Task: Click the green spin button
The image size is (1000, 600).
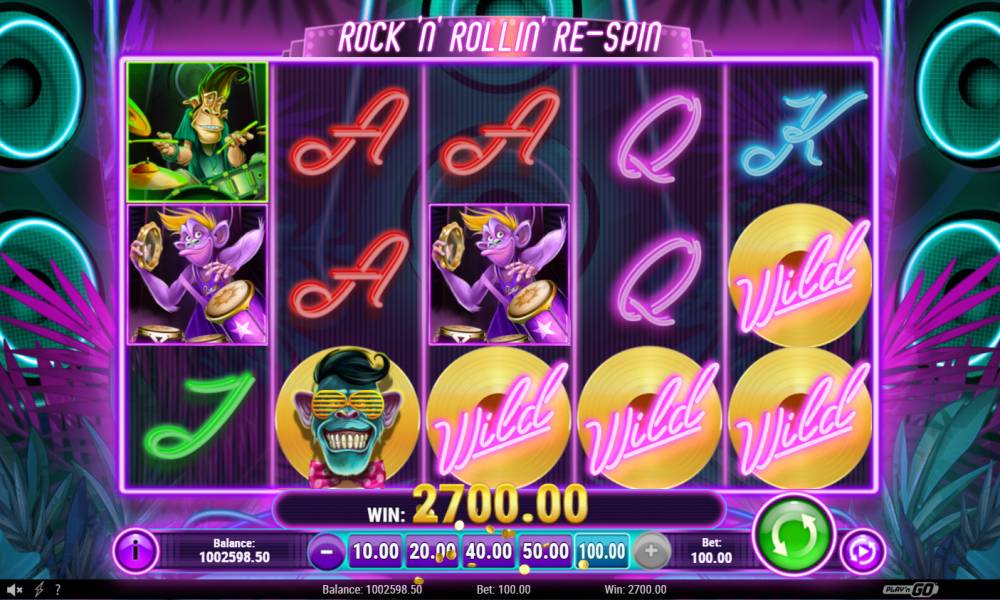Action: coord(793,535)
